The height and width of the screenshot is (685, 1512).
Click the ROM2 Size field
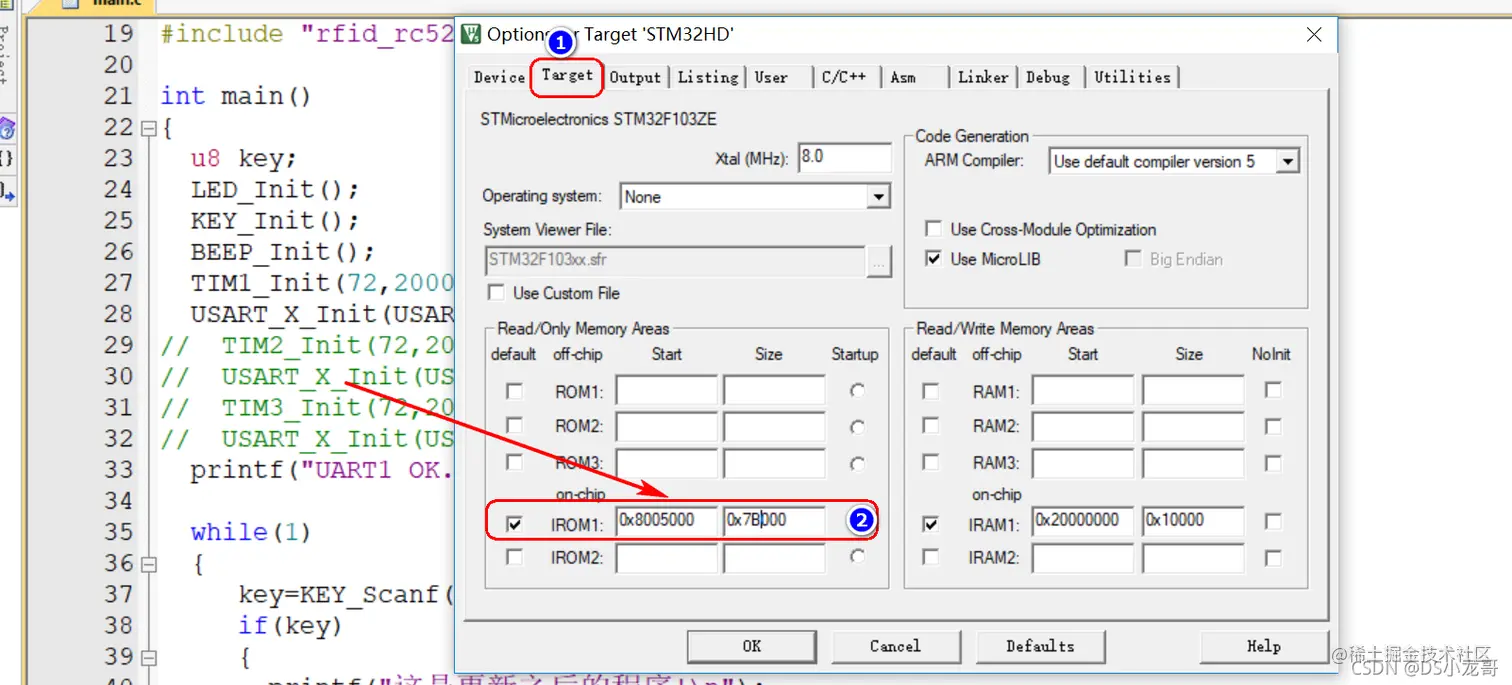coord(775,427)
